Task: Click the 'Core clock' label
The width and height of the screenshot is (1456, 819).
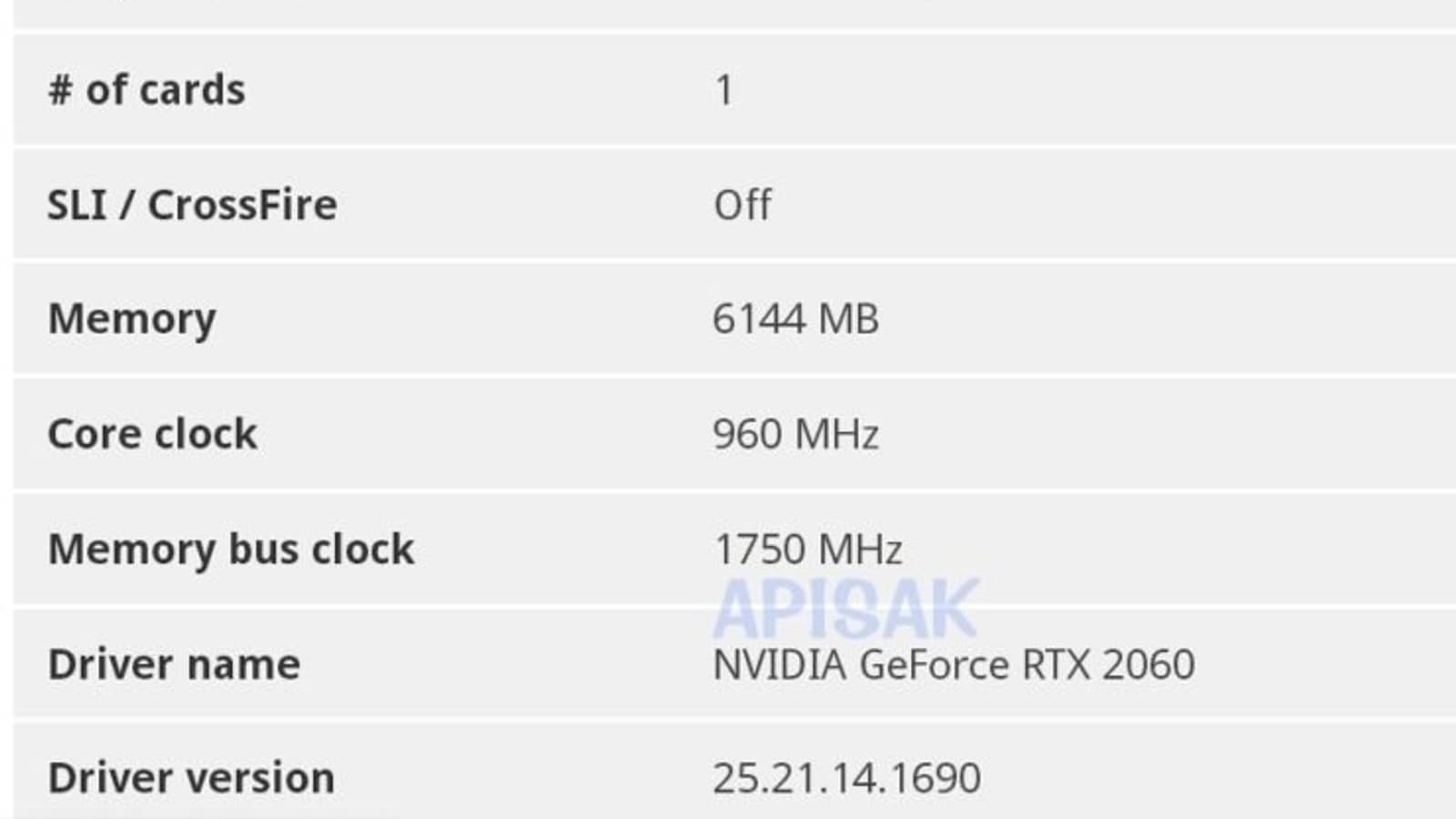Action: (152, 434)
